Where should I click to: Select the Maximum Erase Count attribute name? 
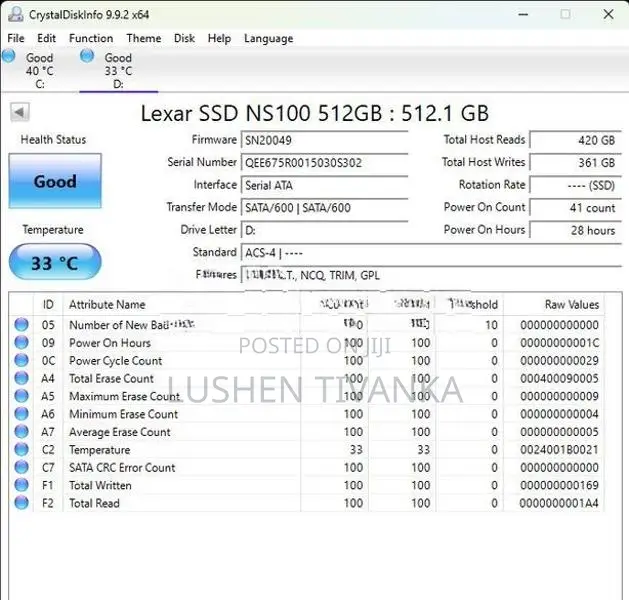(124, 396)
